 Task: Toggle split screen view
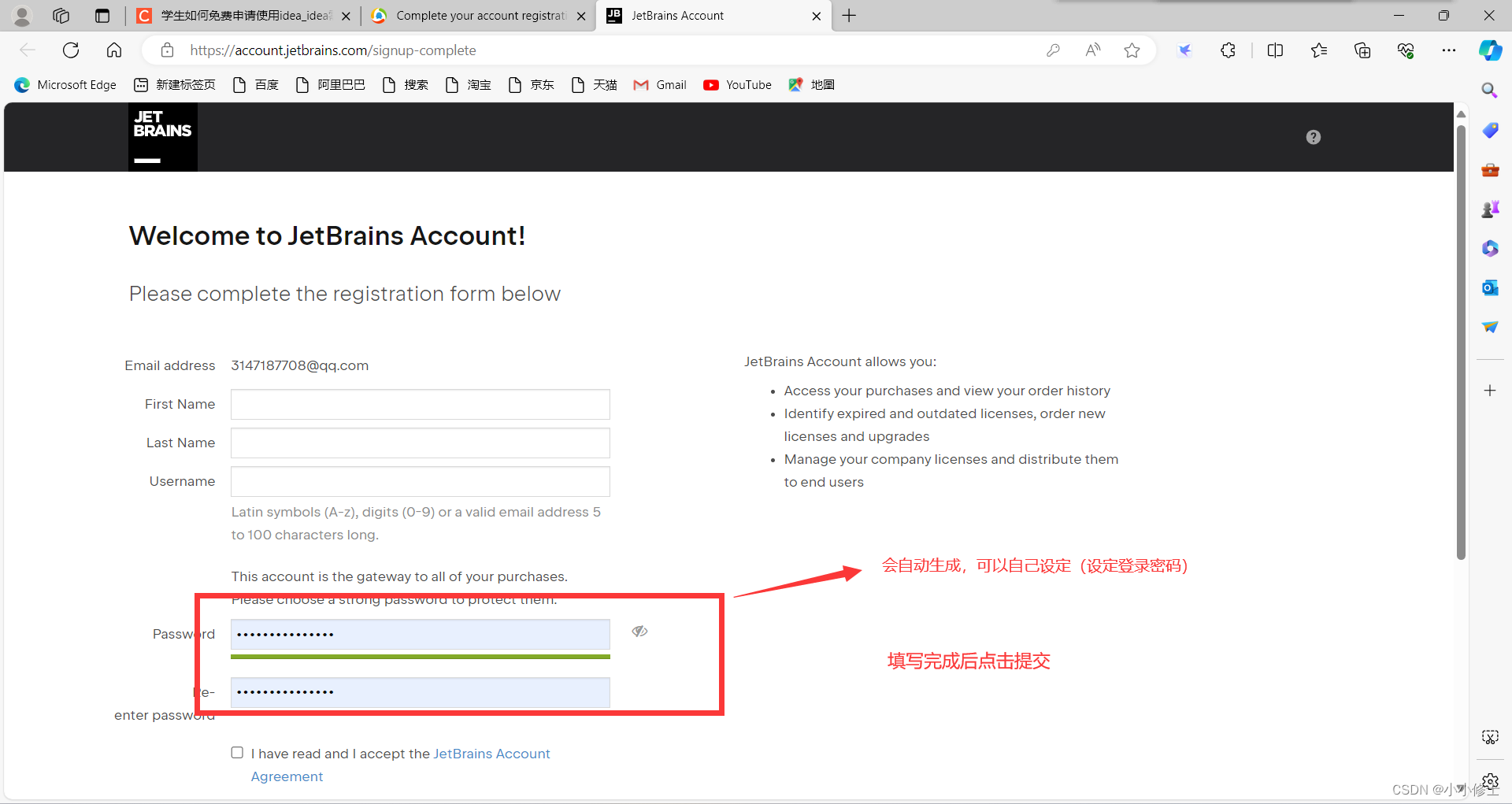(1275, 50)
